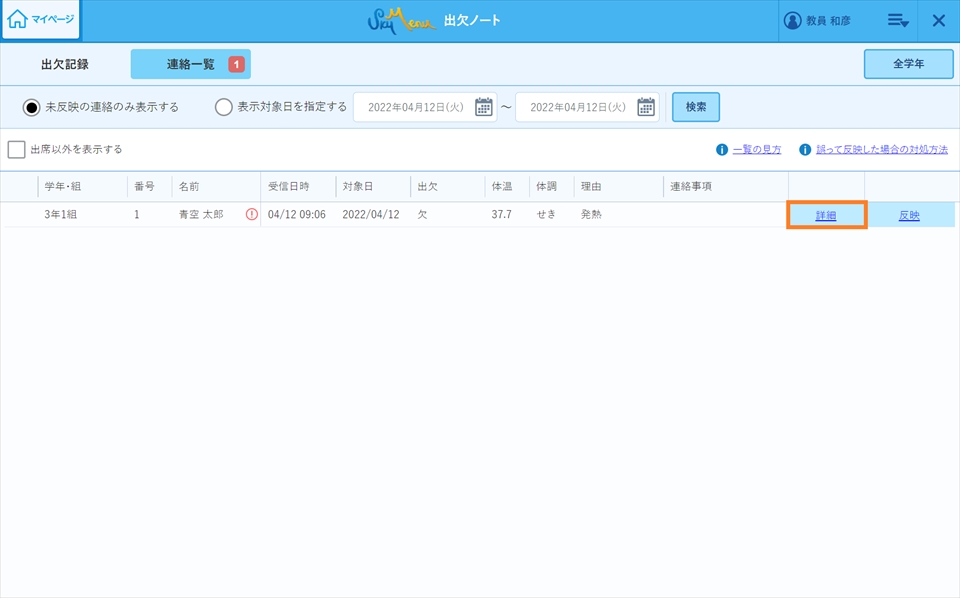Expand the hamburger menu dropdown

897,20
